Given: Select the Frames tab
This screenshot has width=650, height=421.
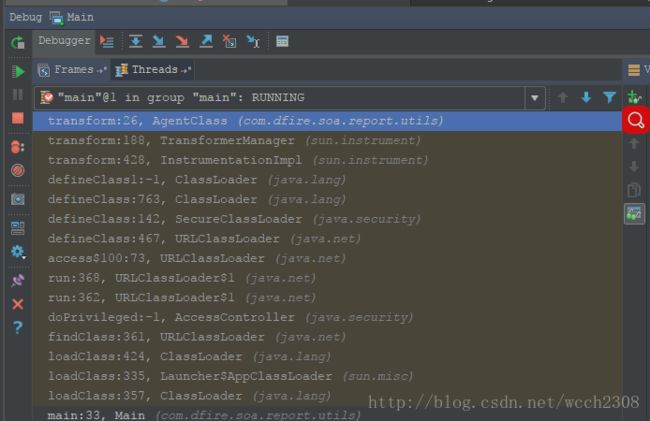Looking at the screenshot, I should coord(72,70).
